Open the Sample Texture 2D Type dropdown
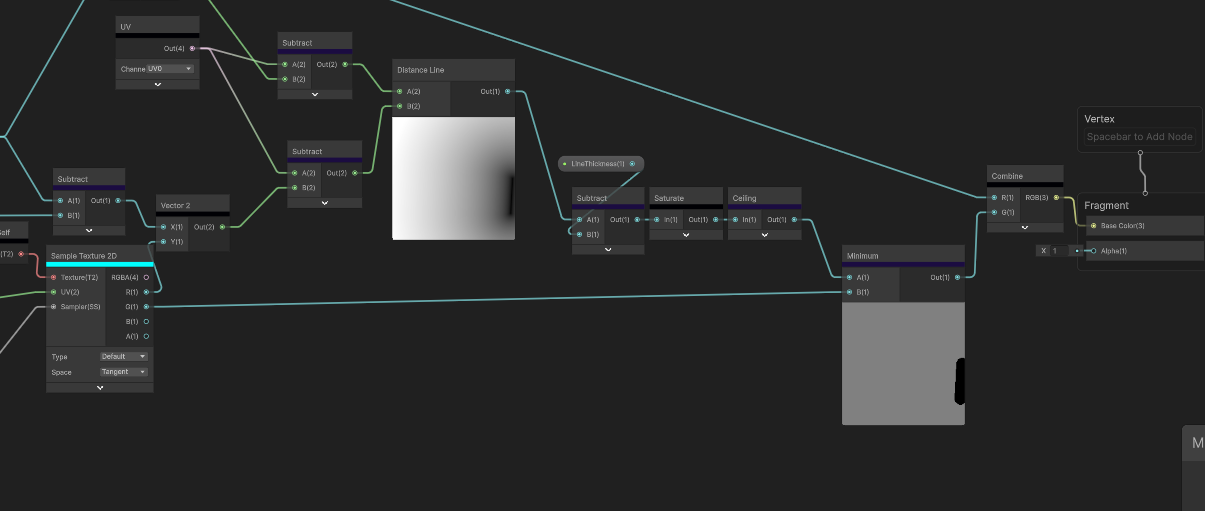Screen dimensions: 1205x511 point(124,356)
